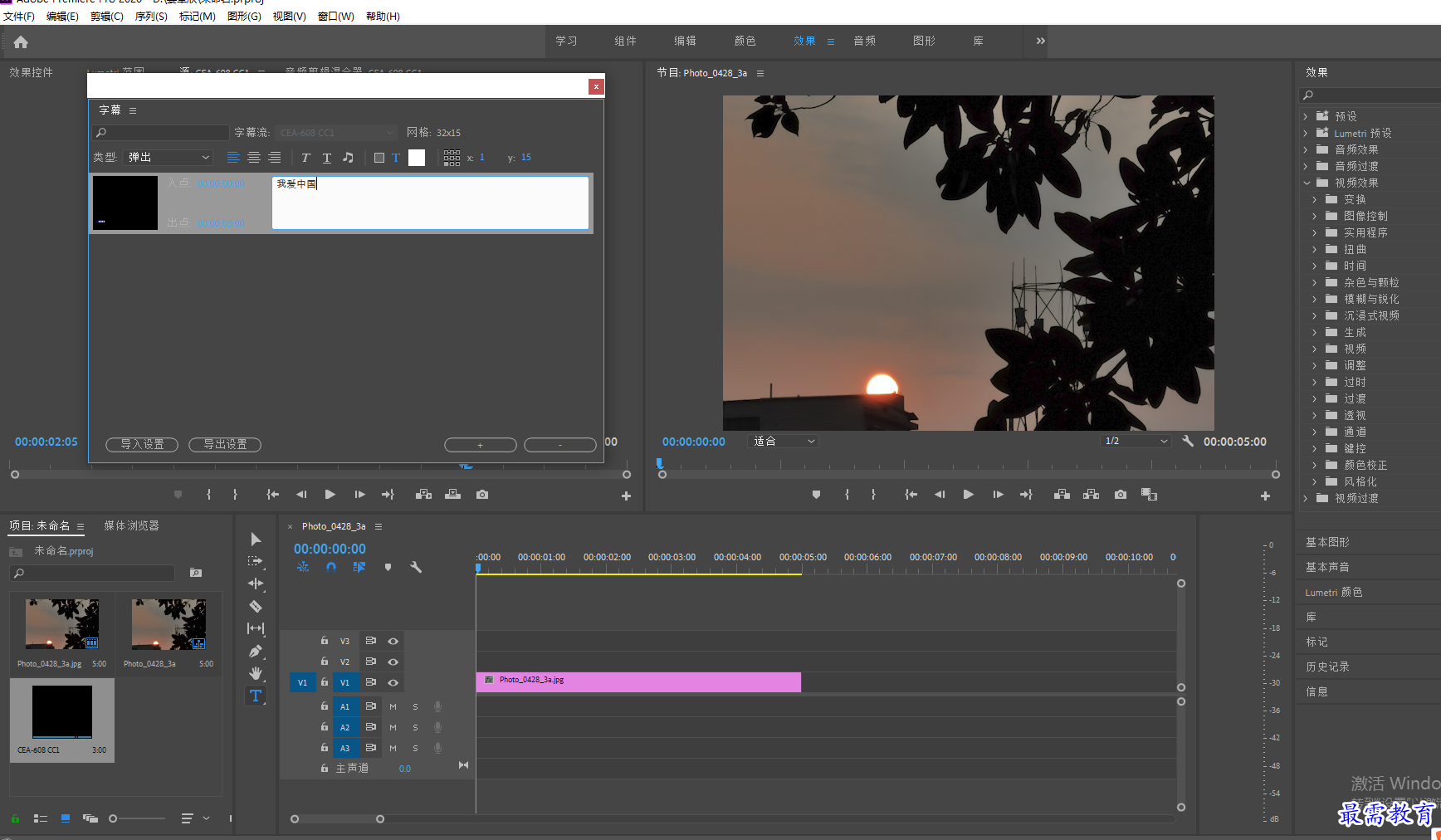
Task: Toggle V3 track output eye
Action: 393,641
